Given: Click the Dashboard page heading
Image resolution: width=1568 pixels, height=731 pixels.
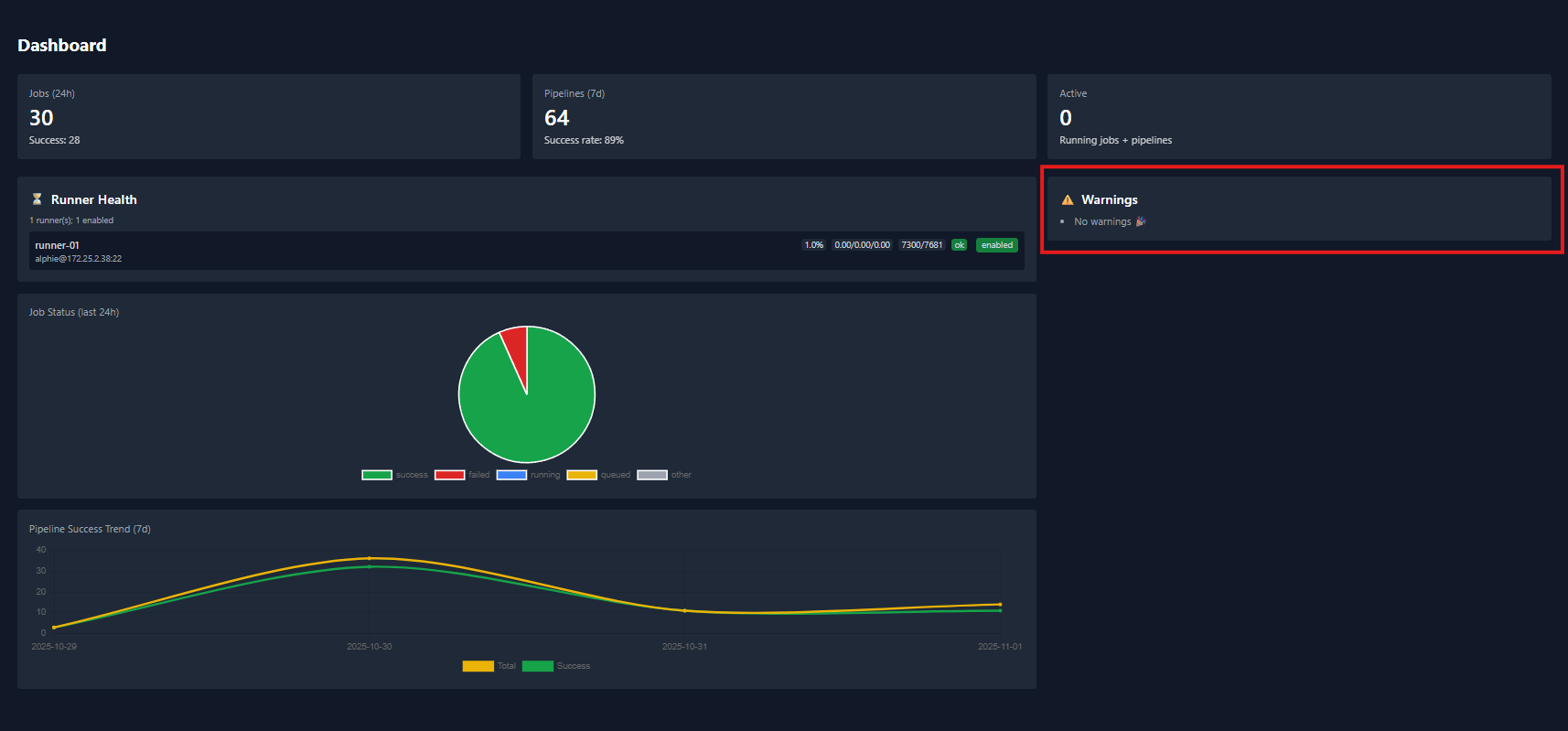Looking at the screenshot, I should point(62,46).
